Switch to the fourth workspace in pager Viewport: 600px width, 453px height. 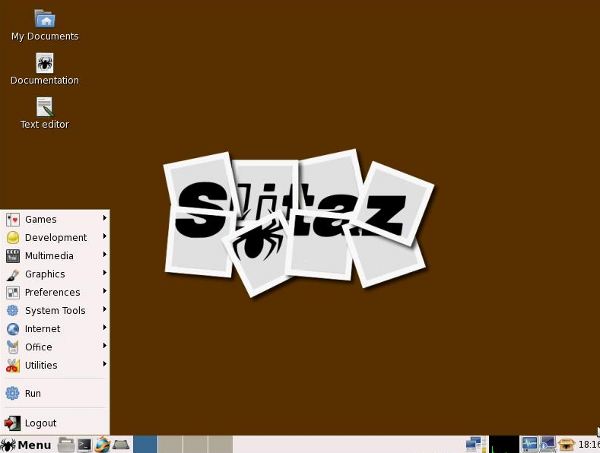point(220,445)
